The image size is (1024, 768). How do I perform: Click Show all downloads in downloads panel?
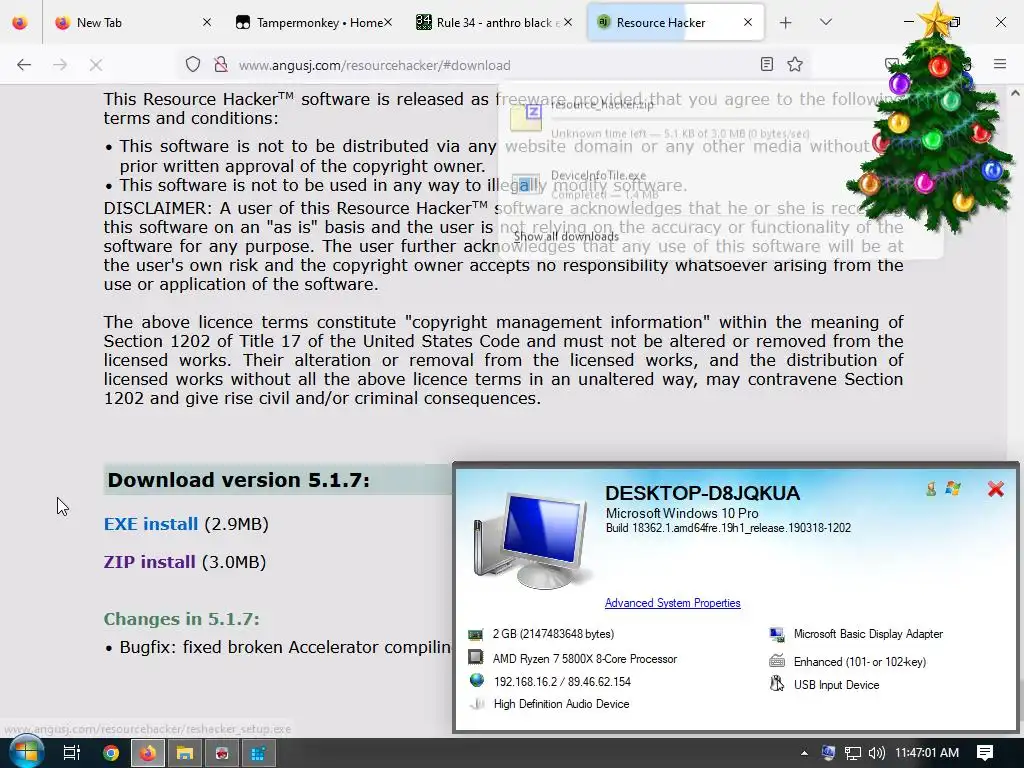566,236
